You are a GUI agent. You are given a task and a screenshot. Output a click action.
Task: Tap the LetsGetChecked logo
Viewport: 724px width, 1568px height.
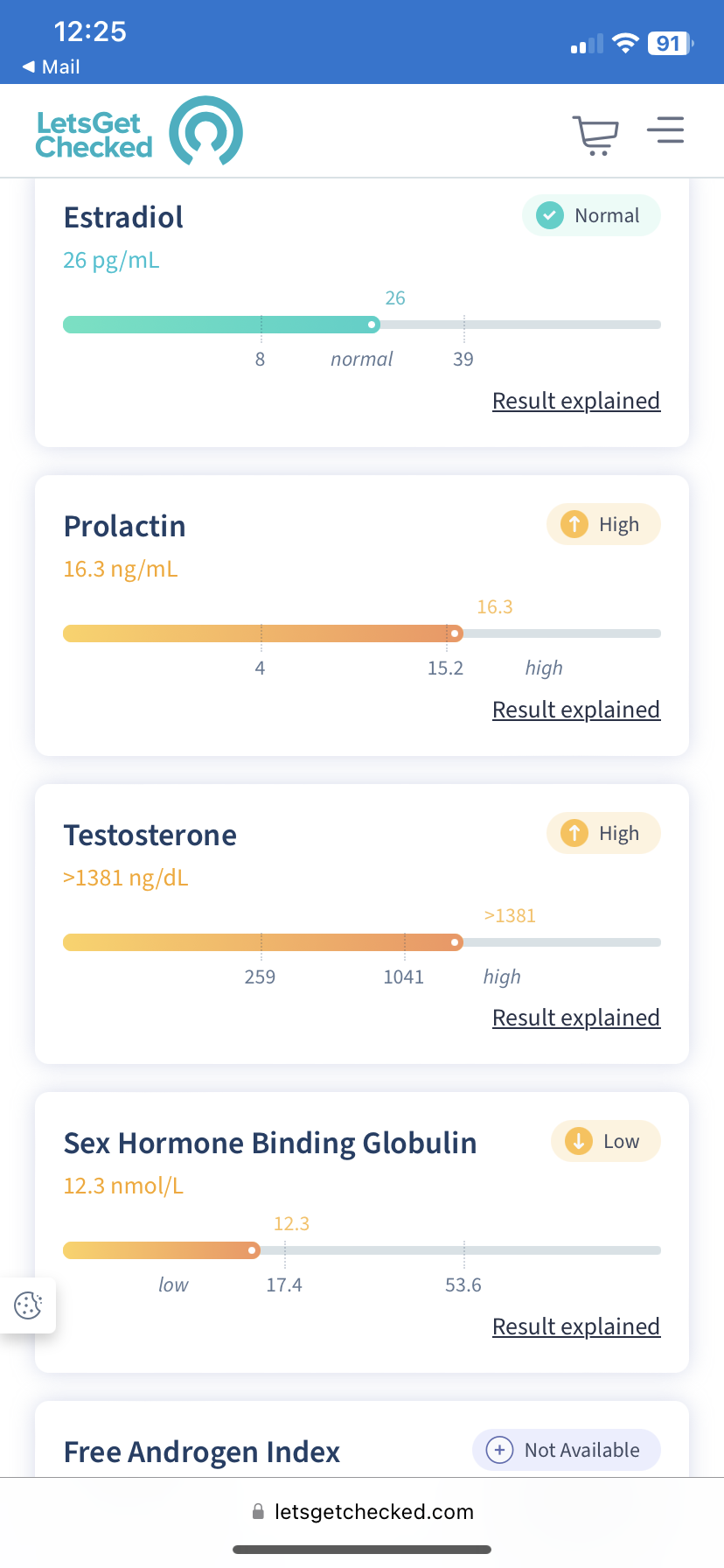pos(139,131)
